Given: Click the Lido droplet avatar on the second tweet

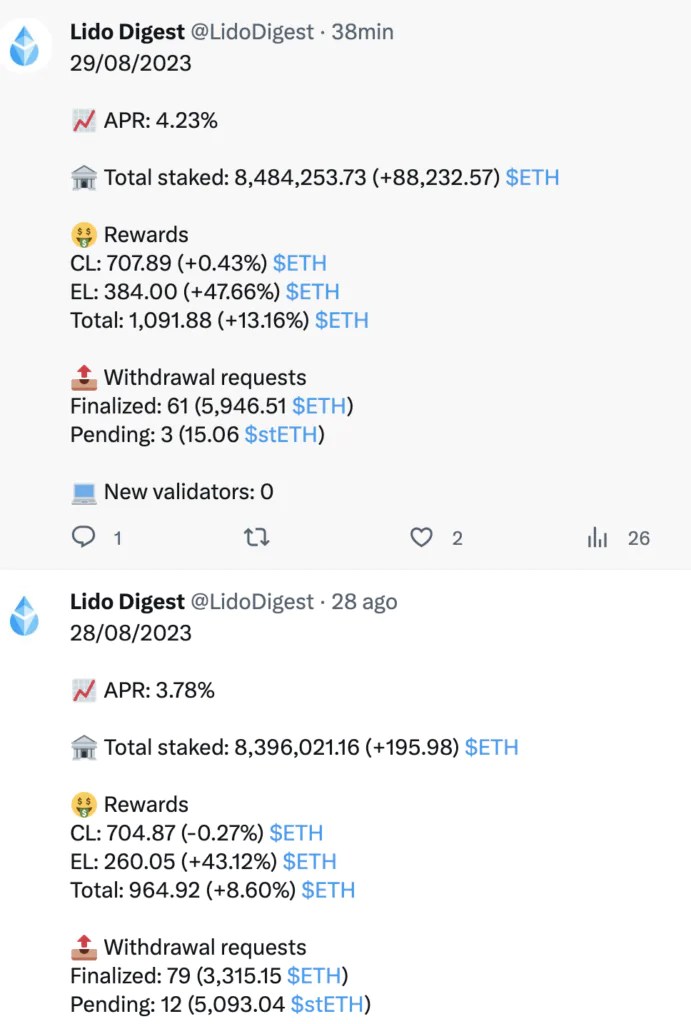Looking at the screenshot, I should [25, 616].
